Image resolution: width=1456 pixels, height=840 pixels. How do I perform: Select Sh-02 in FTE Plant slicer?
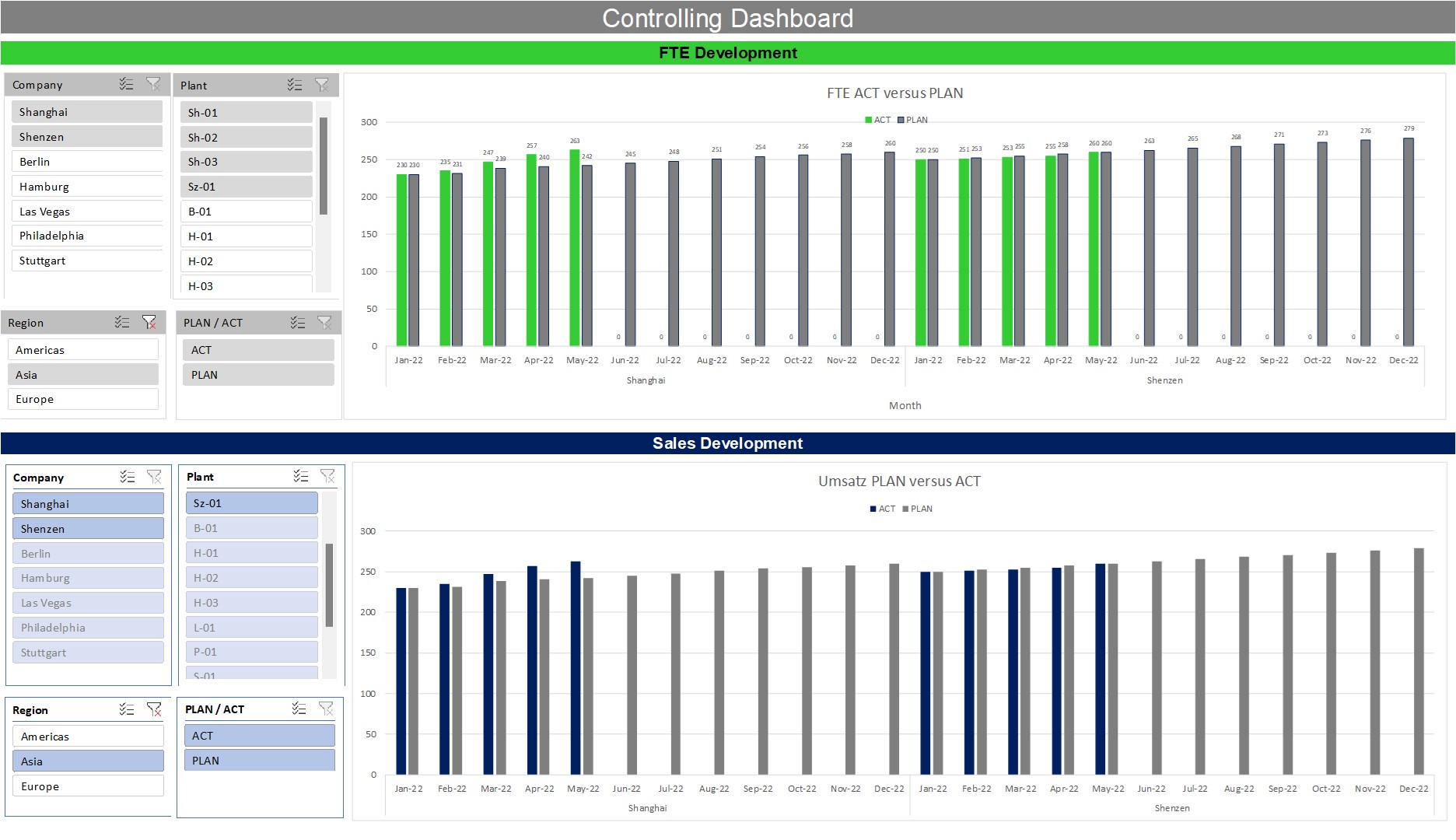246,138
